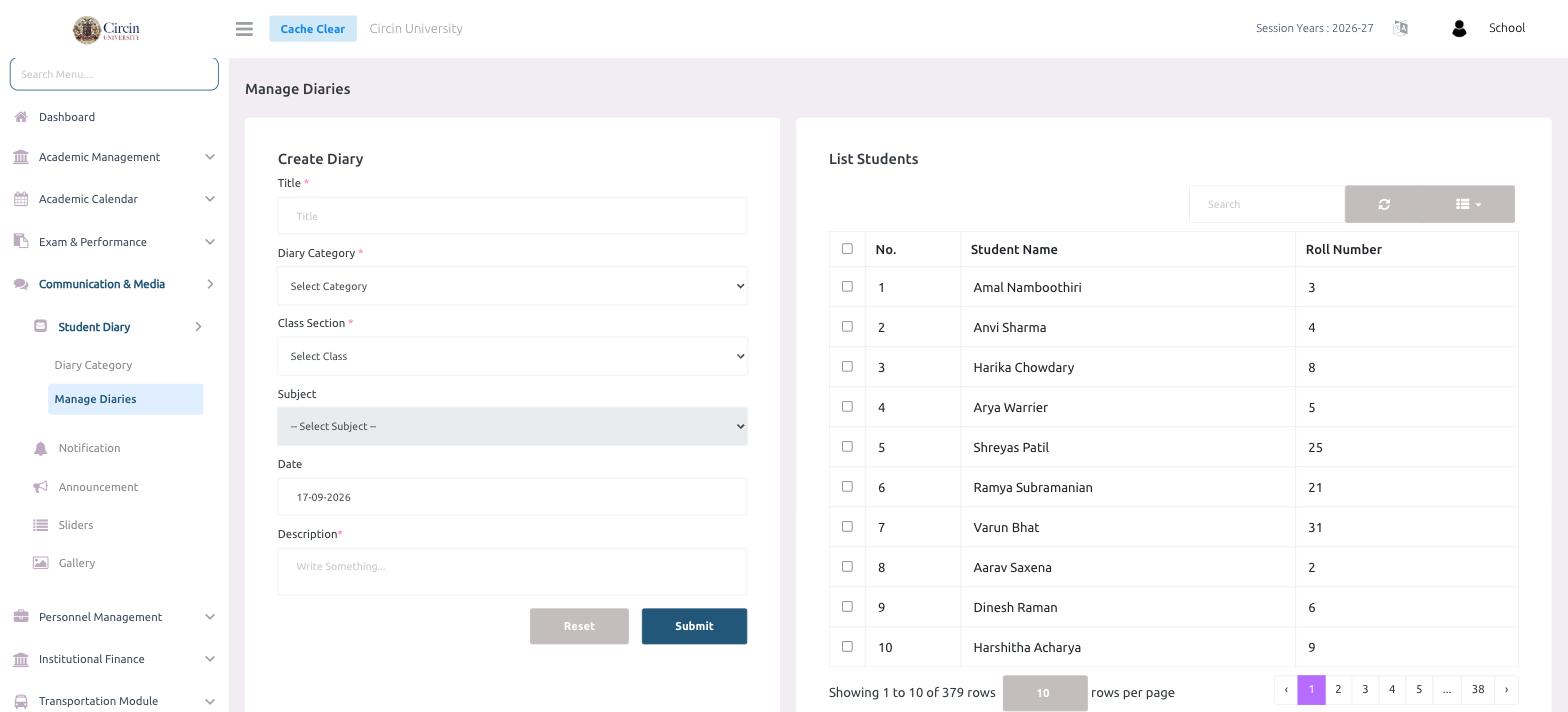Click the Announcement megaphone icon
The image size is (1568, 712).
pyautogui.click(x=40, y=487)
